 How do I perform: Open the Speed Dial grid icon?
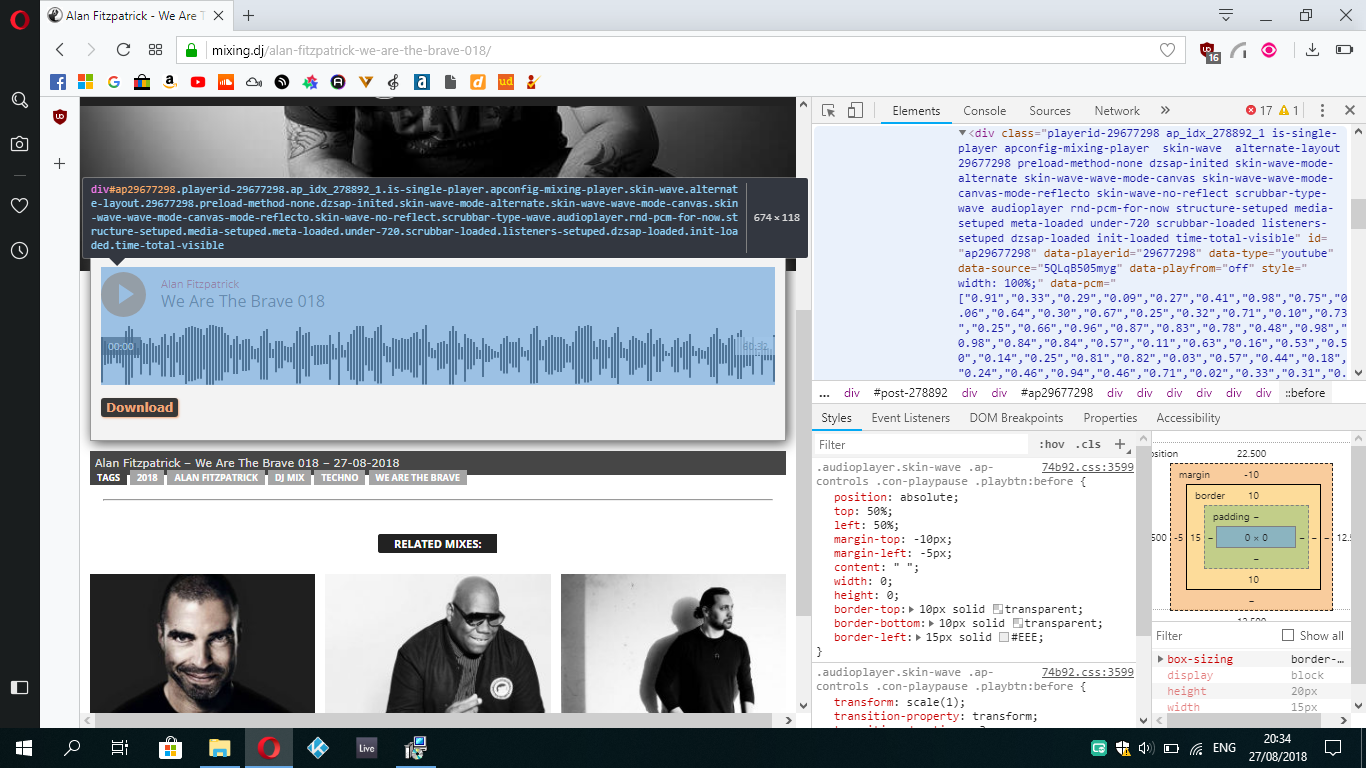coord(155,50)
